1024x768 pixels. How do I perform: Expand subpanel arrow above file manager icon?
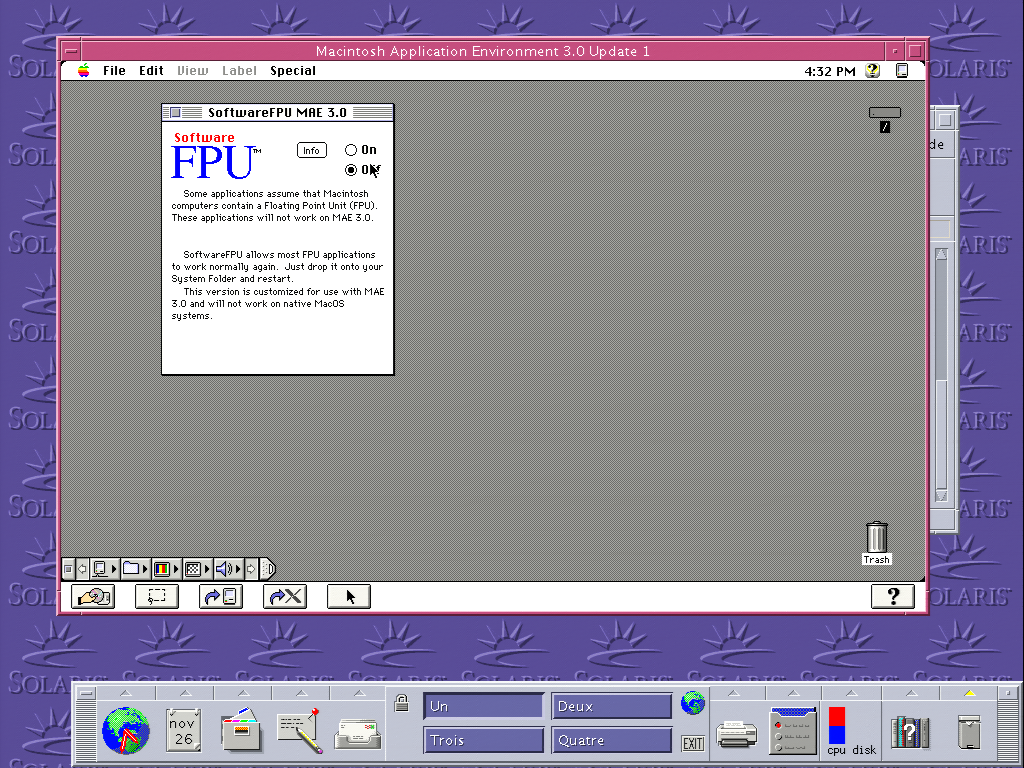244,692
